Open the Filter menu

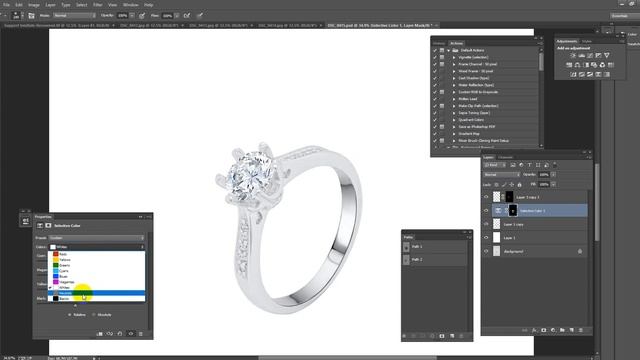coord(98,5)
